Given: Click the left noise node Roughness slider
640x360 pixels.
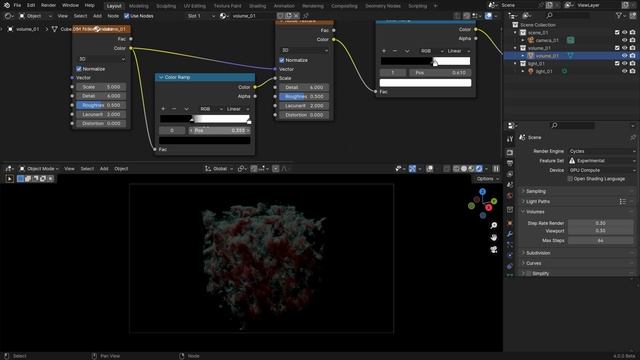Looking at the screenshot, I should (x=101, y=105).
